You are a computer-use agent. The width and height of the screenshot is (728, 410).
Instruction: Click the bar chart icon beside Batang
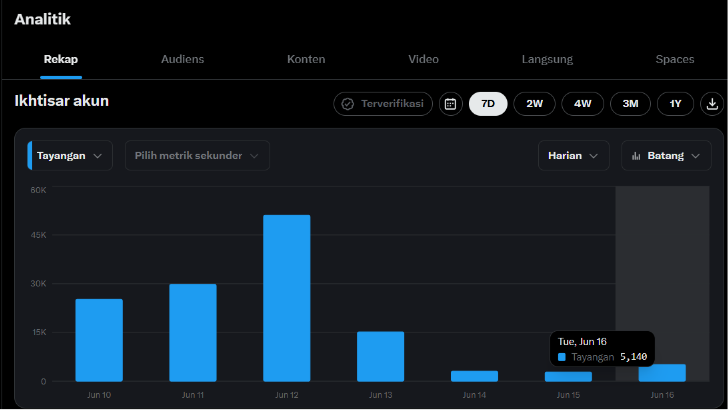636,156
